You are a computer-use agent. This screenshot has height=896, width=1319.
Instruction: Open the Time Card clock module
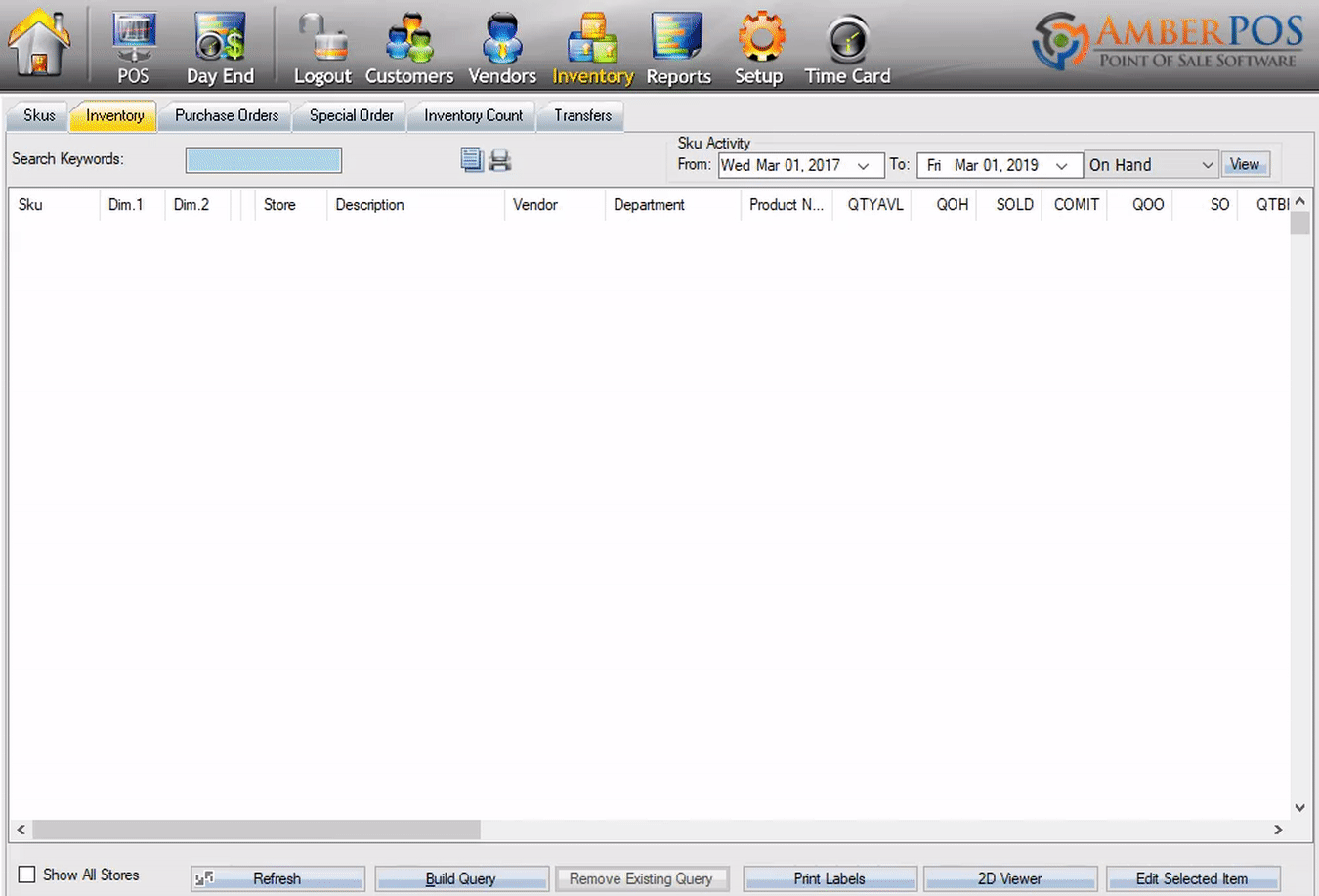click(847, 48)
